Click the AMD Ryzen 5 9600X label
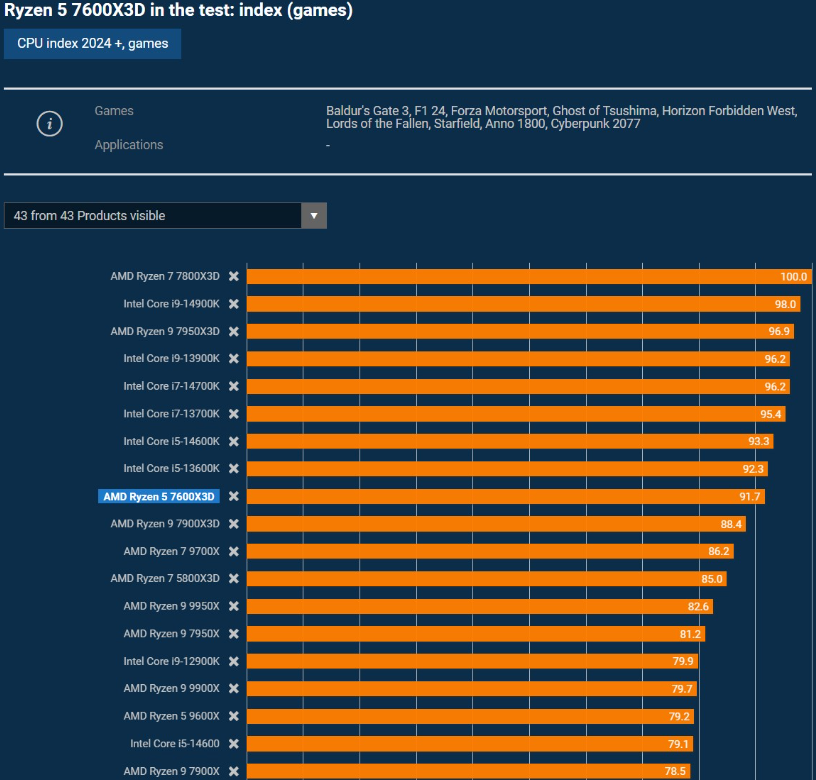This screenshot has height=780, width=816. point(171,716)
